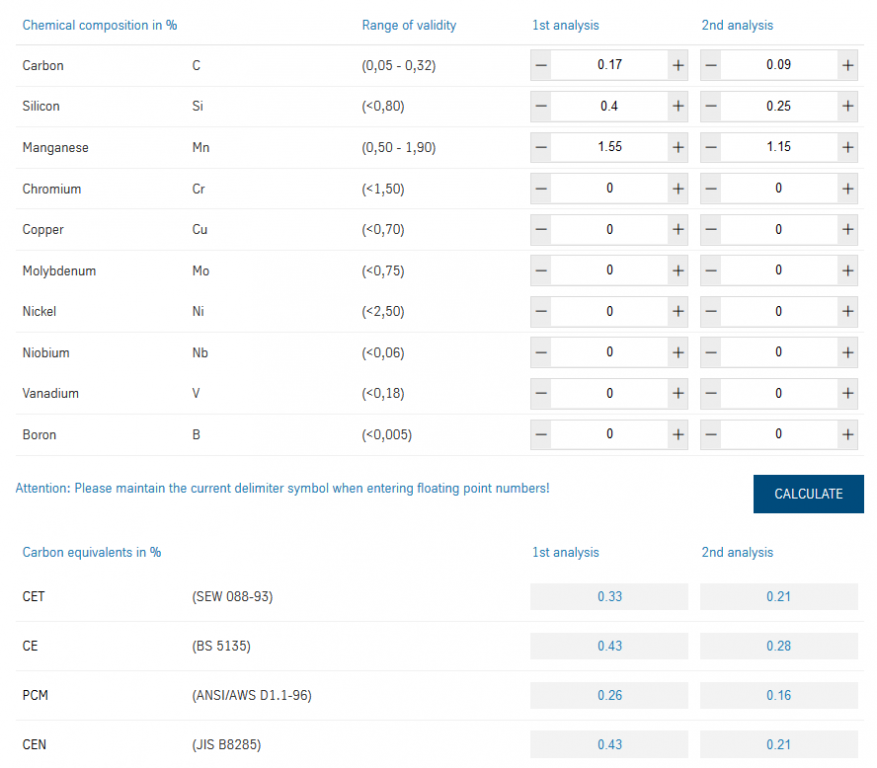
Task: Click the CEN 1st analysis result
Action: pos(609,744)
